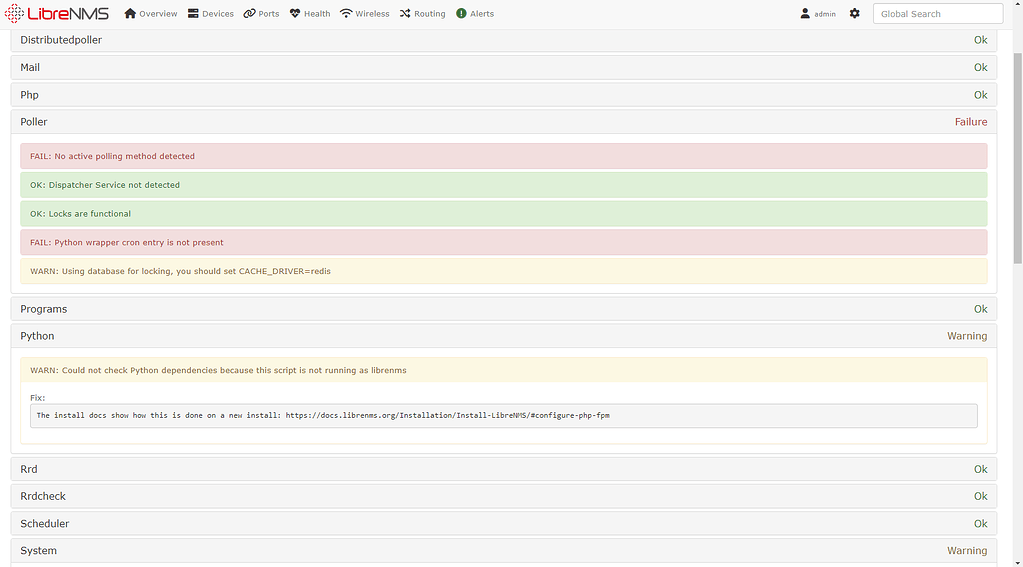Screen dimensions: 1023x567
Task: Open the Routing menu
Action: (423, 13)
